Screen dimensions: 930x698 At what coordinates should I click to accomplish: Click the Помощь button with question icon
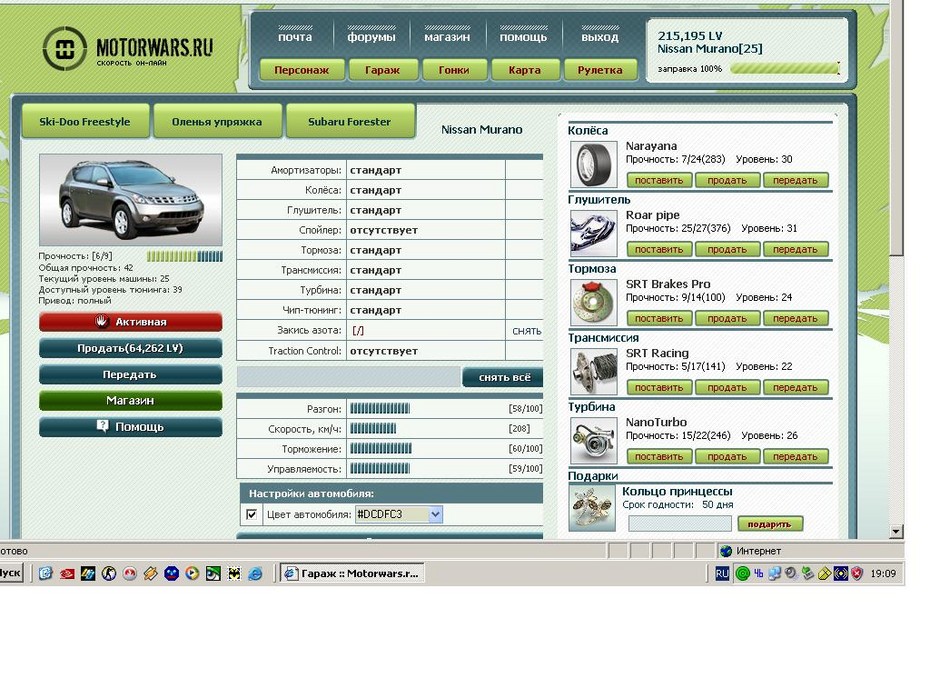pyautogui.click(x=130, y=427)
